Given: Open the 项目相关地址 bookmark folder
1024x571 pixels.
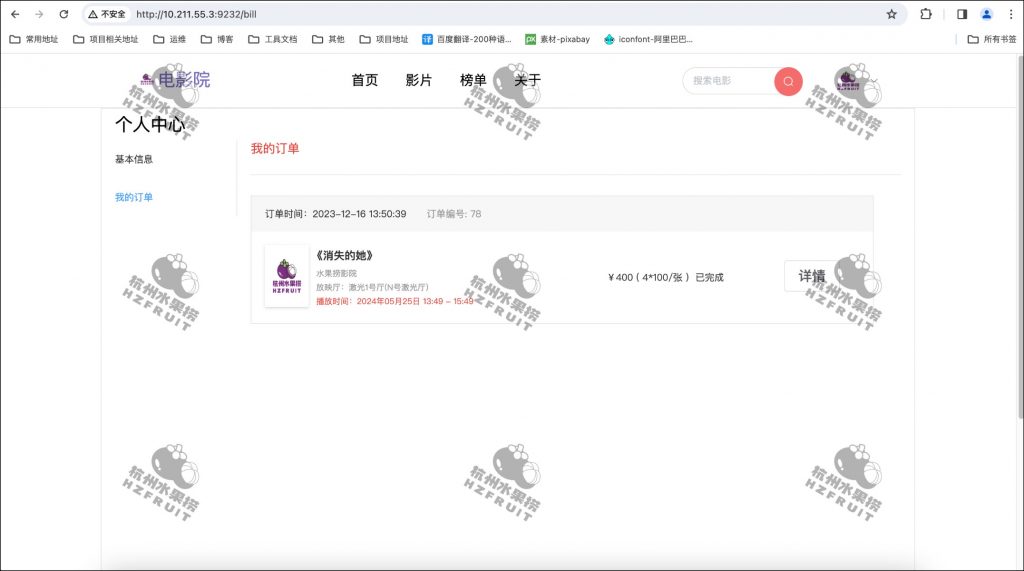Looking at the screenshot, I should [x=106, y=39].
